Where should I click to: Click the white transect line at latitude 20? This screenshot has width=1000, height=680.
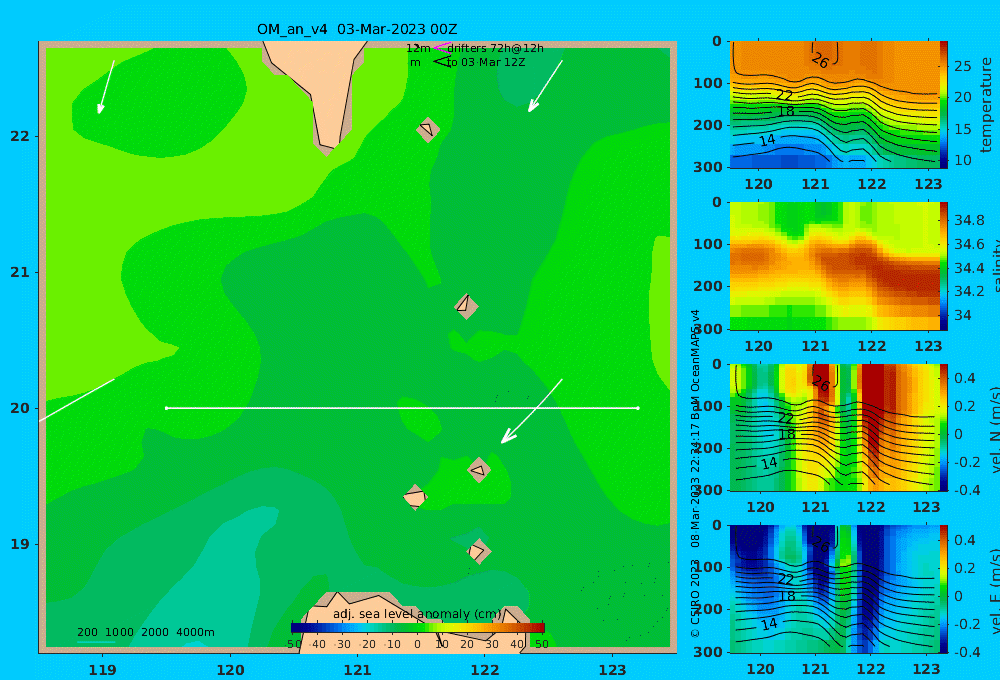(x=402, y=408)
